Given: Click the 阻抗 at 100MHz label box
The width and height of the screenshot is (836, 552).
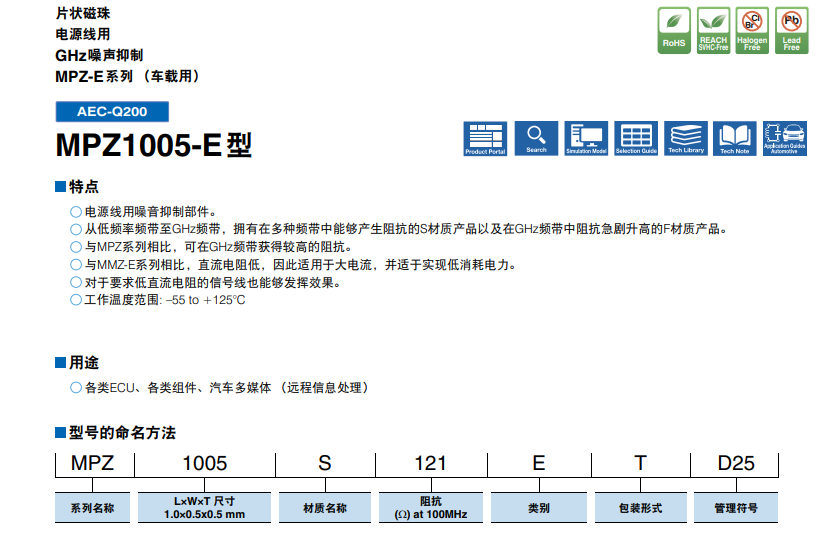Looking at the screenshot, I should click(431, 508).
